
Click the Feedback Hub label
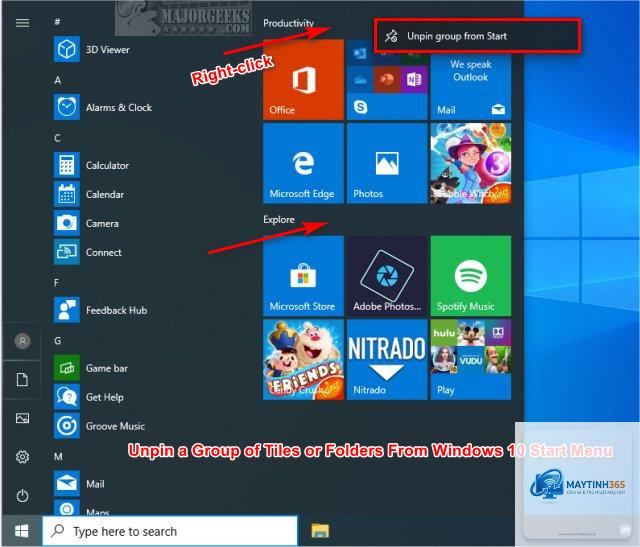[116, 310]
